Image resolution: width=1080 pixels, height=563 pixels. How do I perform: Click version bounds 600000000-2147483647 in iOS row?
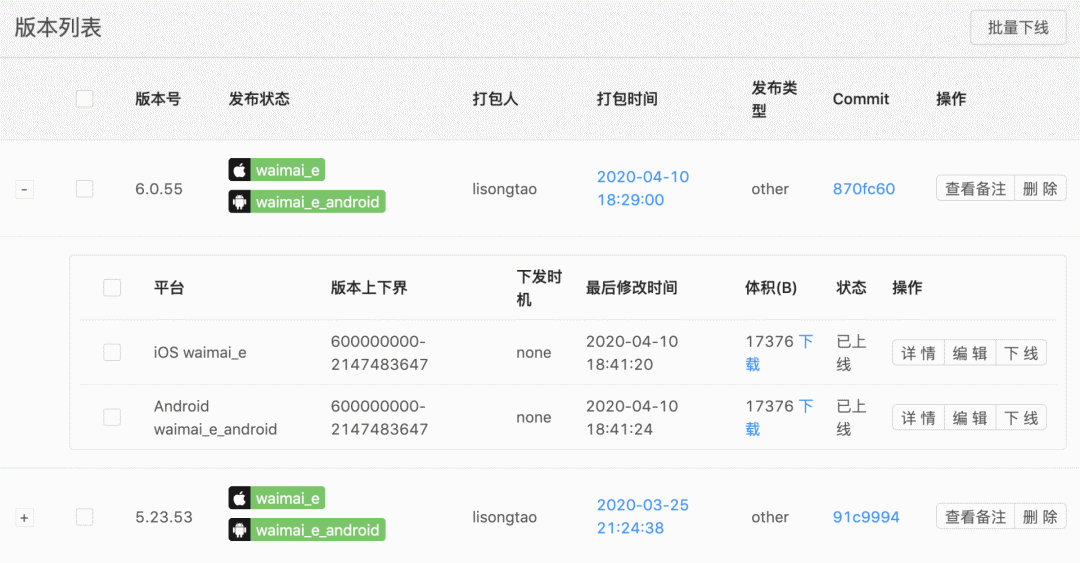pyautogui.click(x=380, y=352)
